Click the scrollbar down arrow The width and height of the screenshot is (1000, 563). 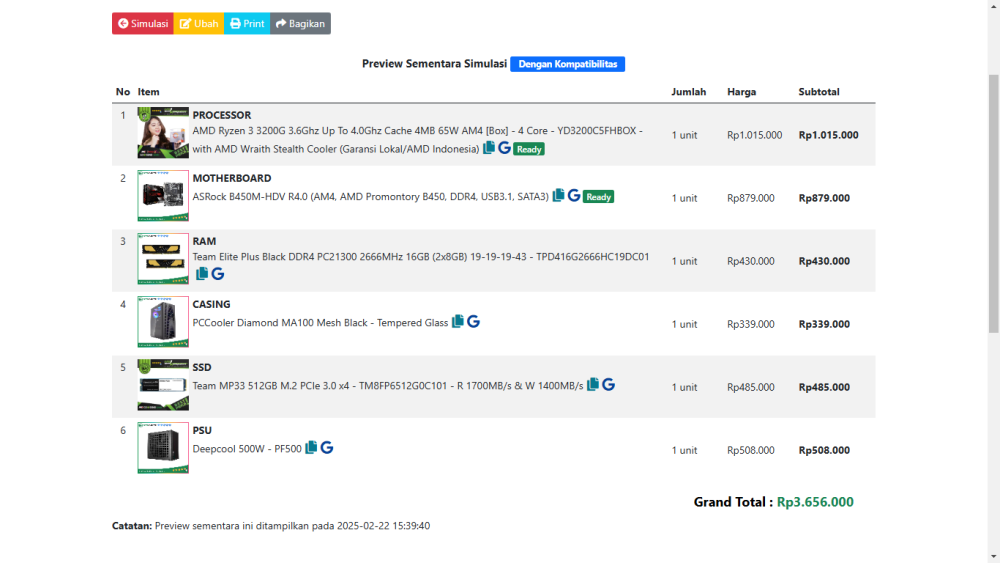tap(994, 557)
